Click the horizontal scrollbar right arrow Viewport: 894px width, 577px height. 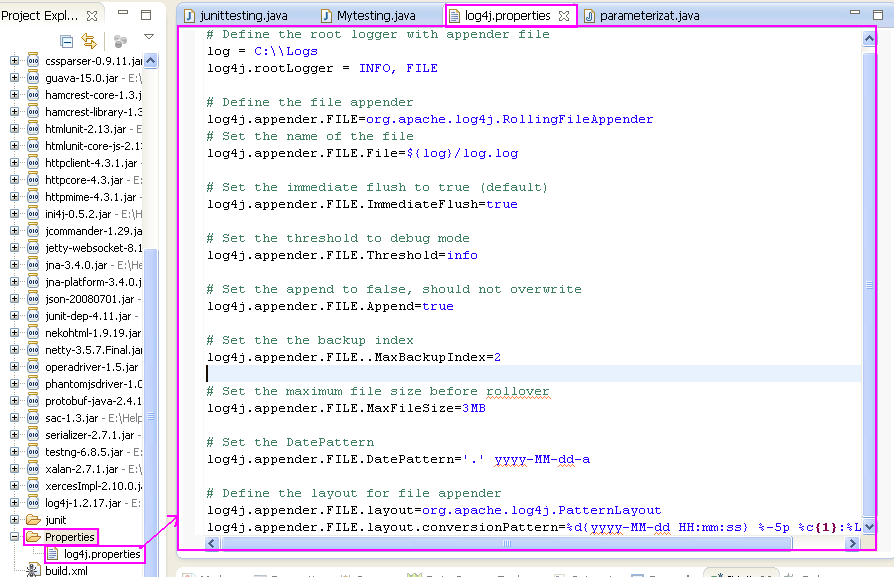coord(852,543)
